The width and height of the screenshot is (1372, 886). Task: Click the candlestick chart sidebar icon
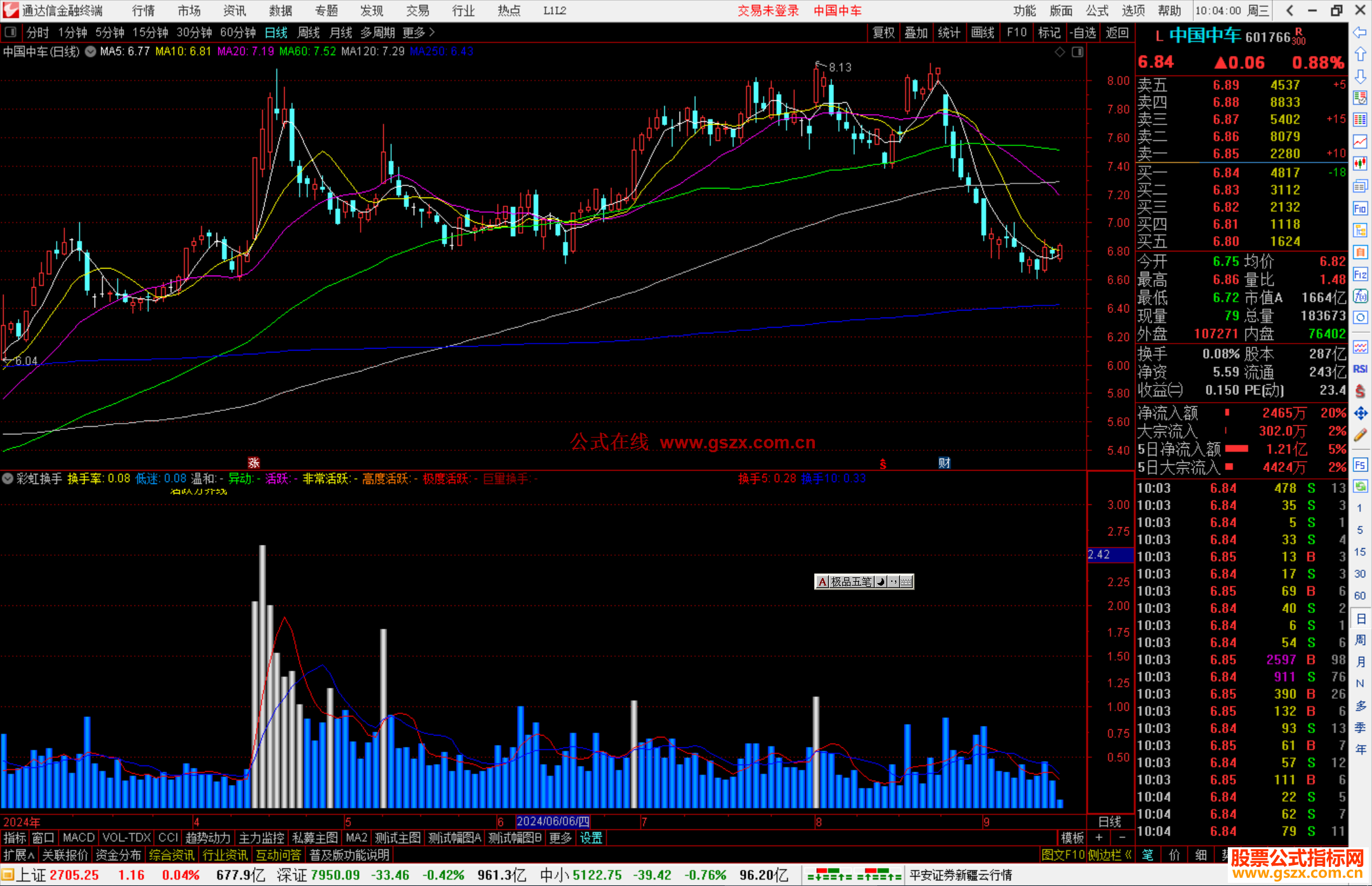click(x=1360, y=163)
